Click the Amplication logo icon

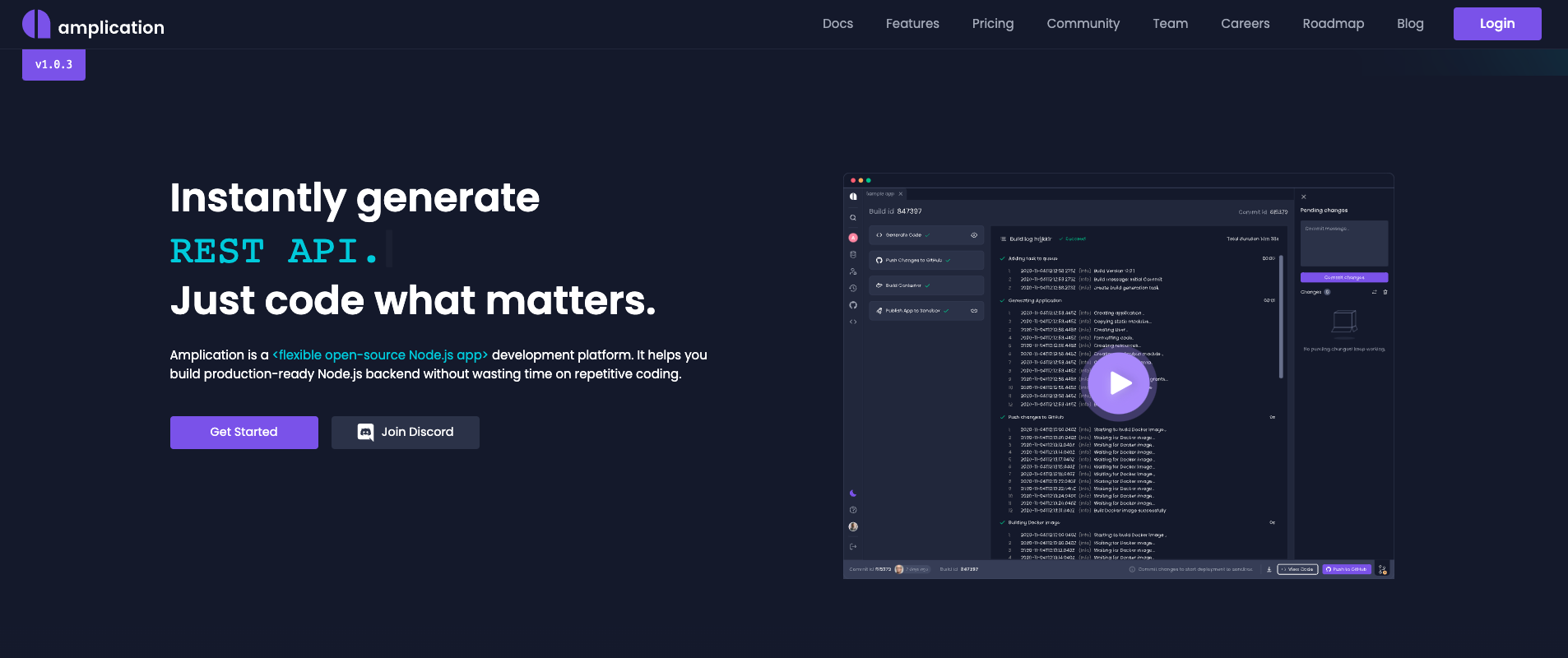pos(36,24)
